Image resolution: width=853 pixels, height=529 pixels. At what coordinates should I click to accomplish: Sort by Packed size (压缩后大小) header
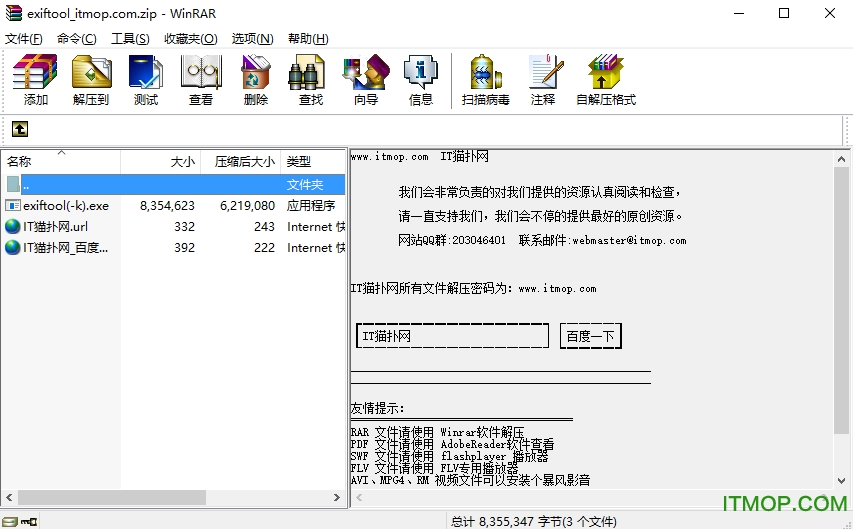click(x=240, y=161)
